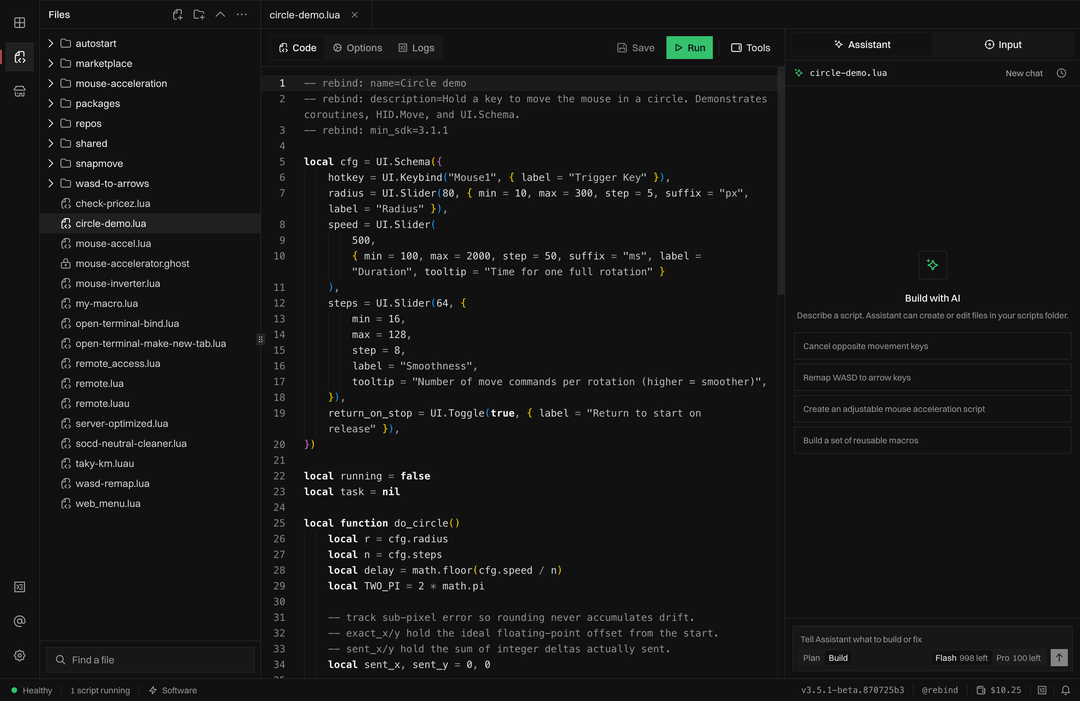The width and height of the screenshot is (1080, 701).
Task: Pick the 'Remap WASD to arrow keys' suggestion
Action: point(933,377)
